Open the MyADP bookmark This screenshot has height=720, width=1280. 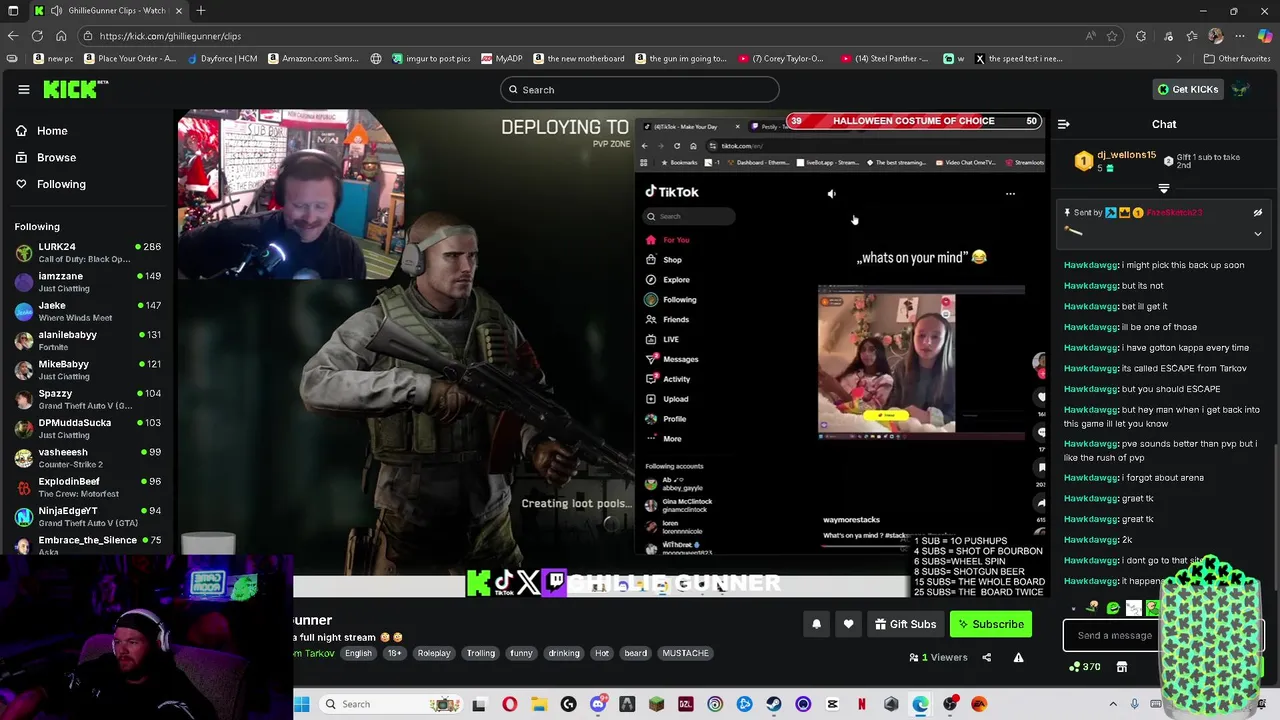(x=502, y=58)
